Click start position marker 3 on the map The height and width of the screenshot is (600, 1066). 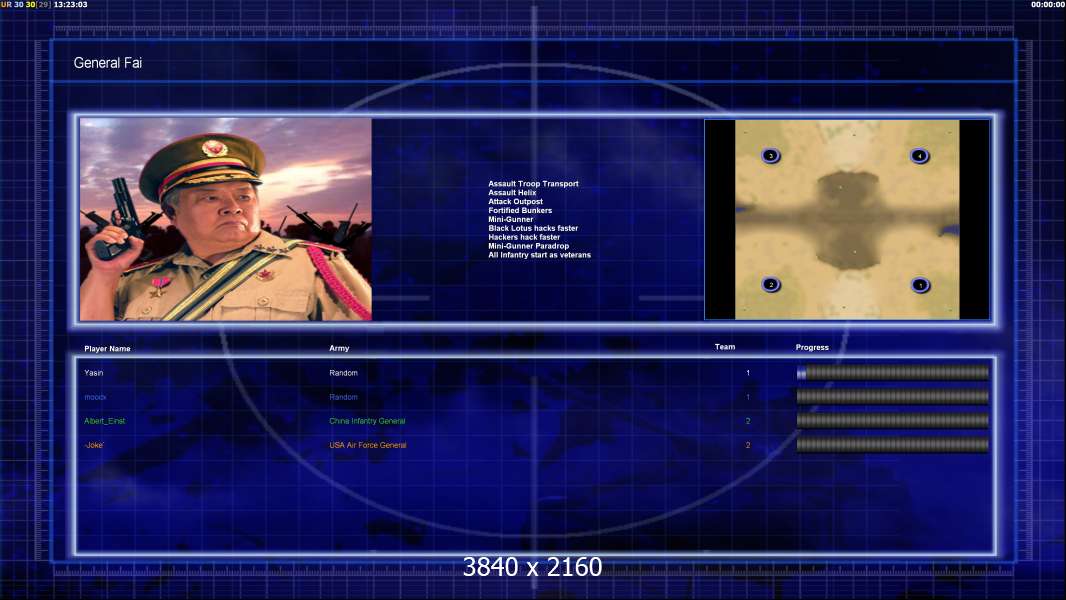click(x=770, y=156)
